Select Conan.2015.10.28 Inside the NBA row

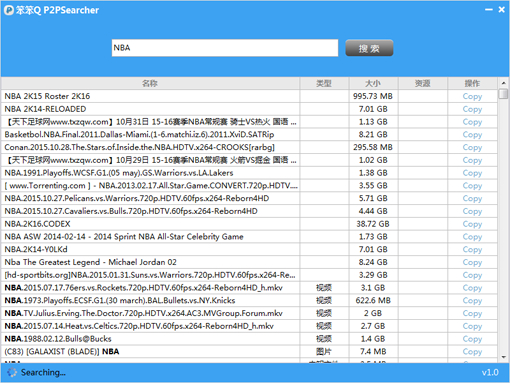point(249,147)
